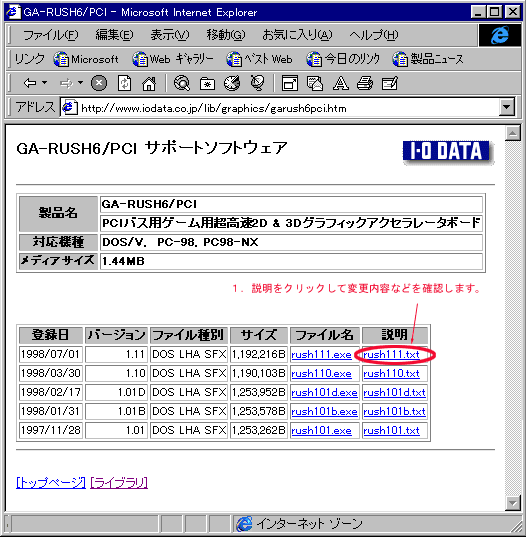Open rush101.txt description link
The height and width of the screenshot is (537, 526).
tap(391, 430)
